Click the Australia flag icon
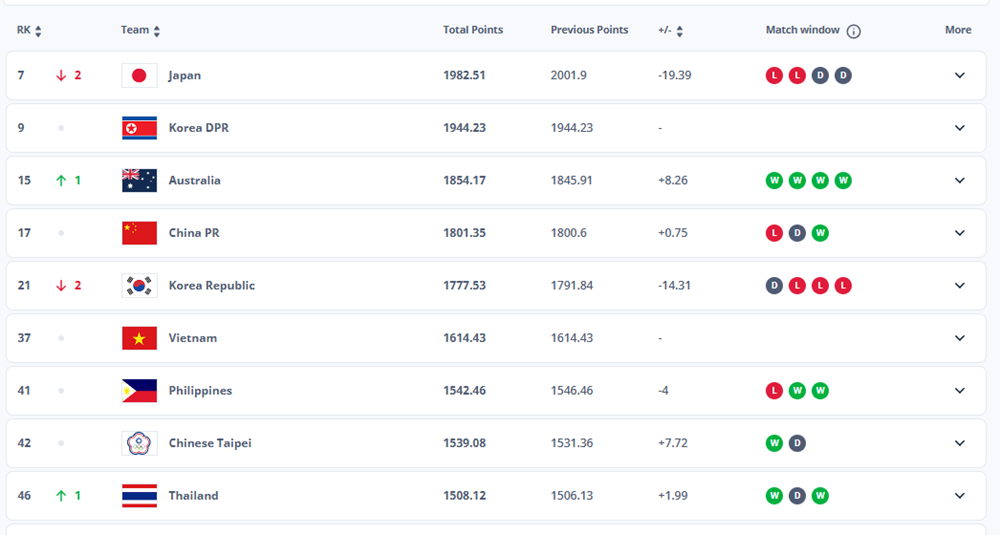 coord(139,180)
